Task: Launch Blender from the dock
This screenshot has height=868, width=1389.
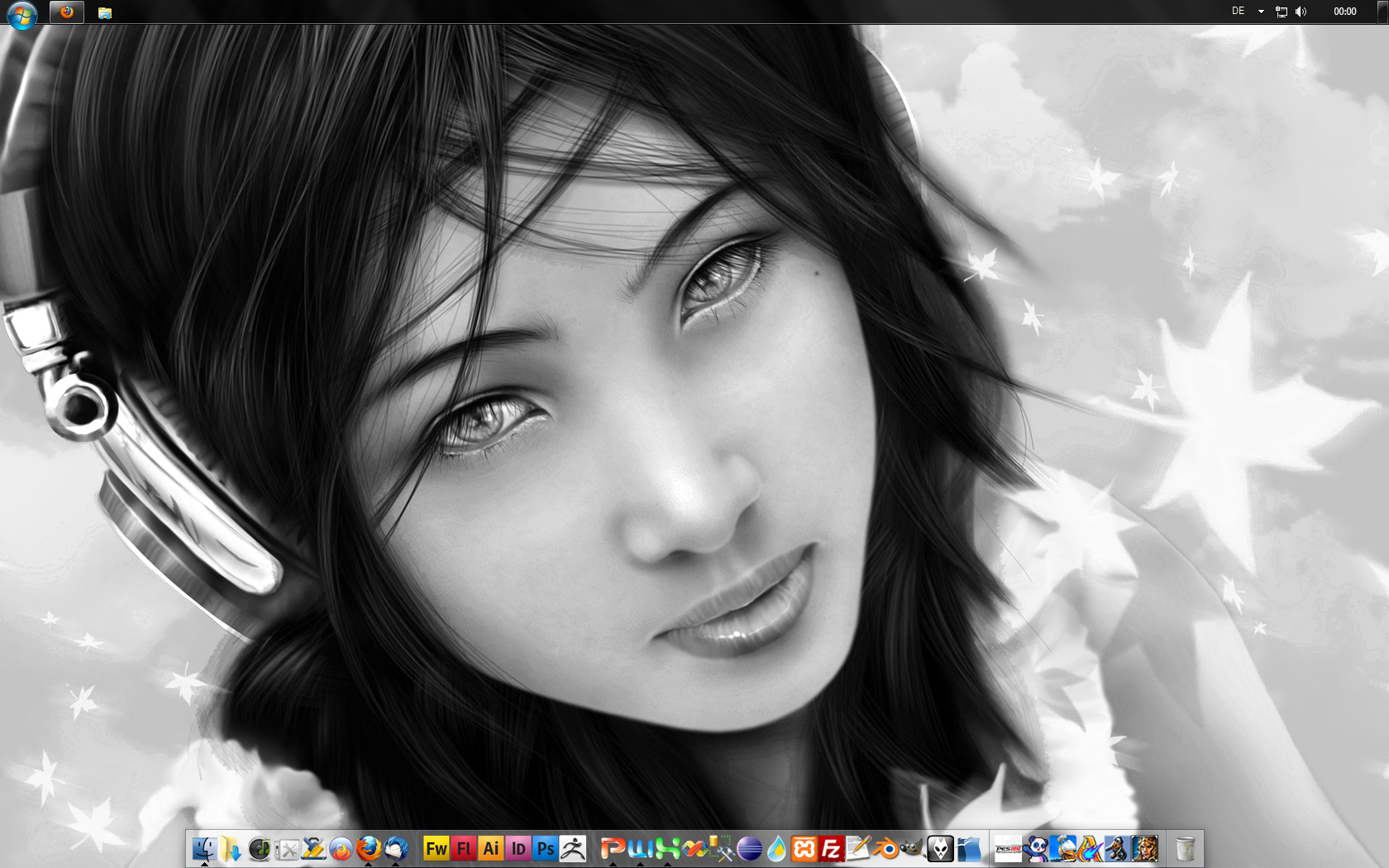Action: coord(885,849)
